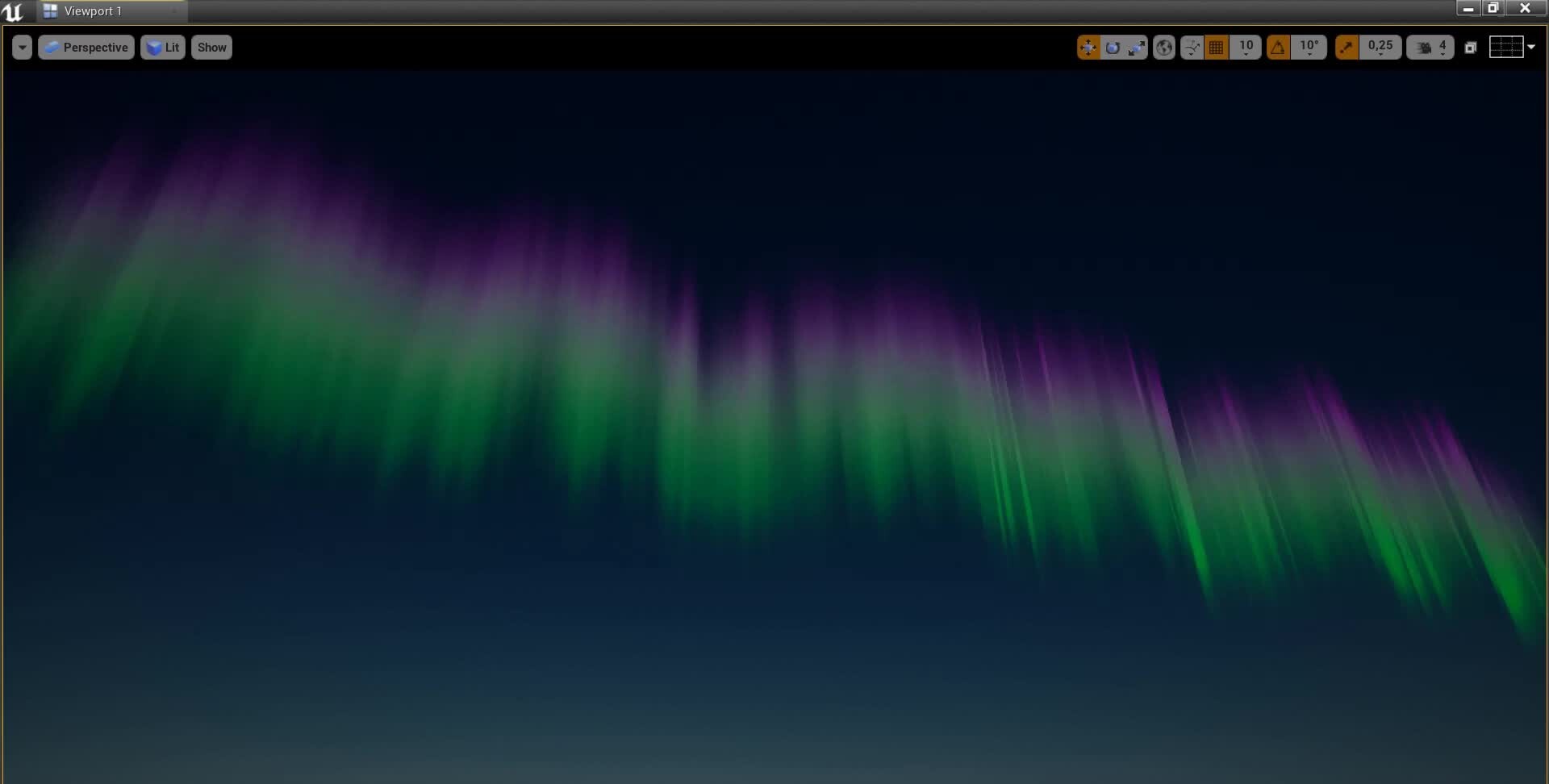
Task: Select the Viewport 1 tab
Action: tap(91, 10)
